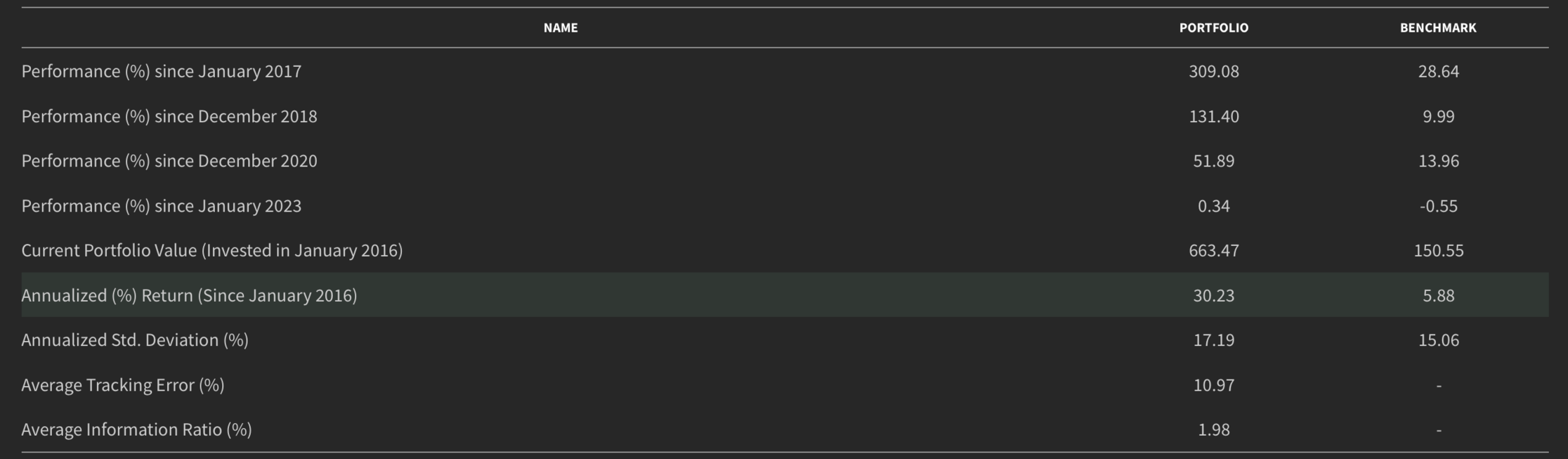Click the benchmark value -0.55
The width and height of the screenshot is (1568, 459).
pos(1438,206)
